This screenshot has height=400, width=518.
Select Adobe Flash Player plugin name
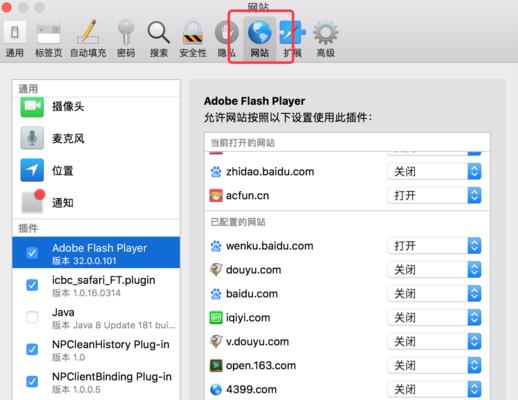100,248
